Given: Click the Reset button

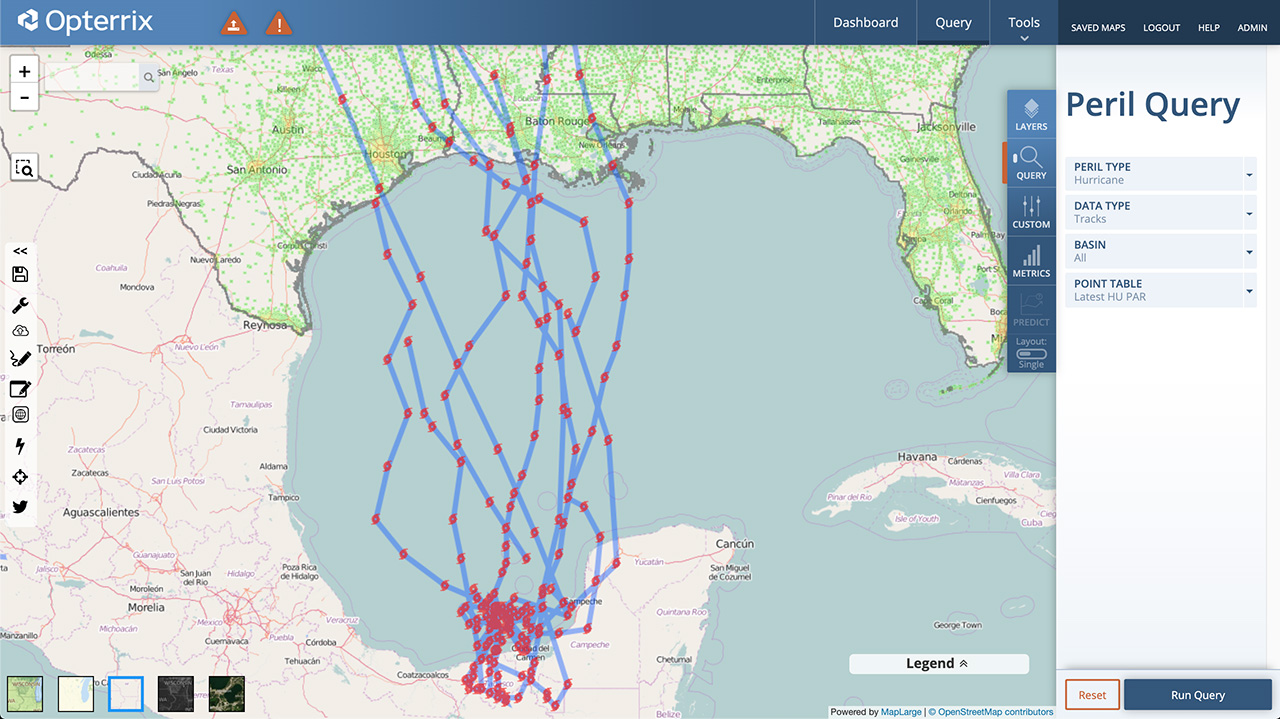Looking at the screenshot, I should (1092, 695).
